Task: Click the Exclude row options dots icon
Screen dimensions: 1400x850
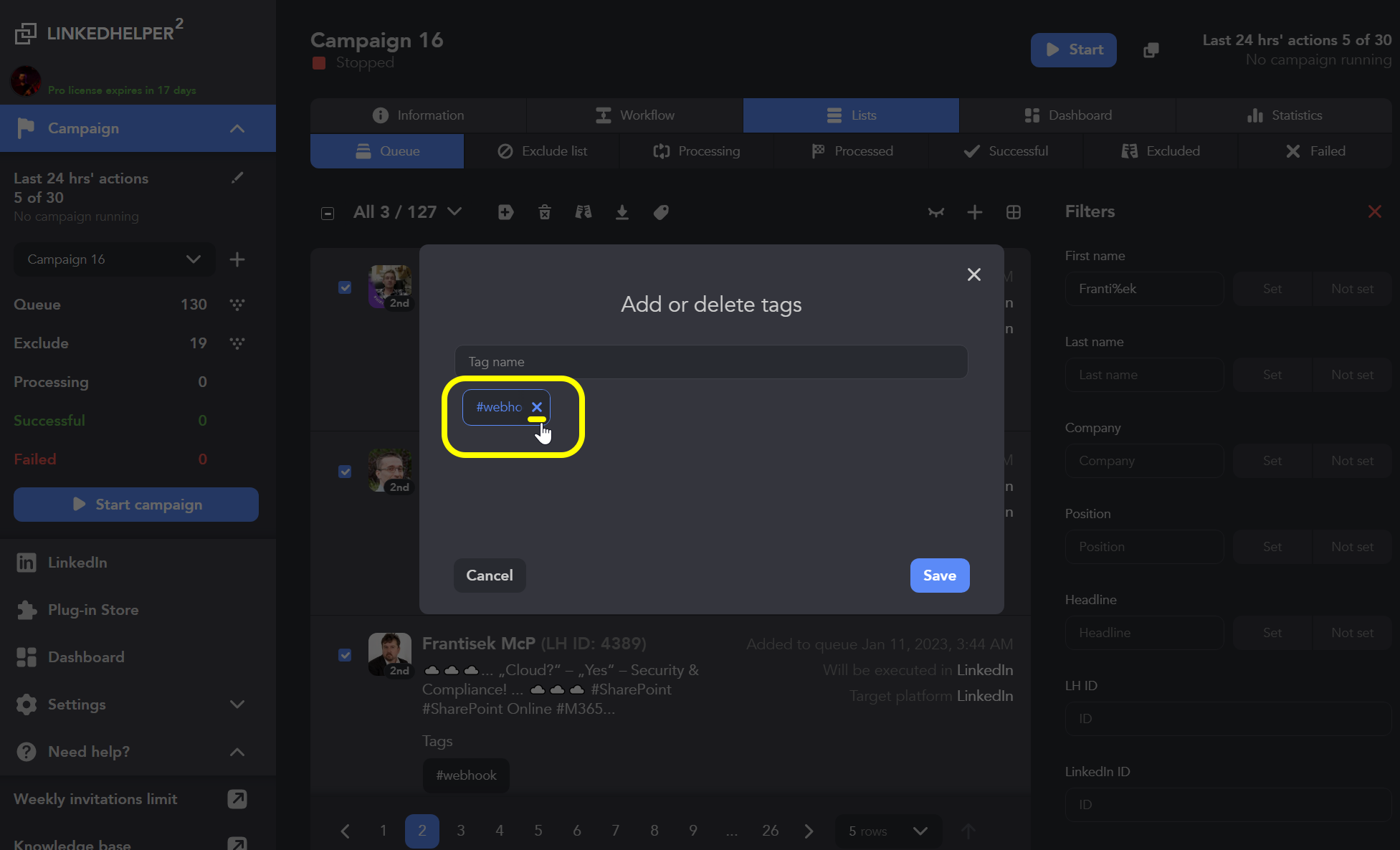Action: tap(237, 343)
